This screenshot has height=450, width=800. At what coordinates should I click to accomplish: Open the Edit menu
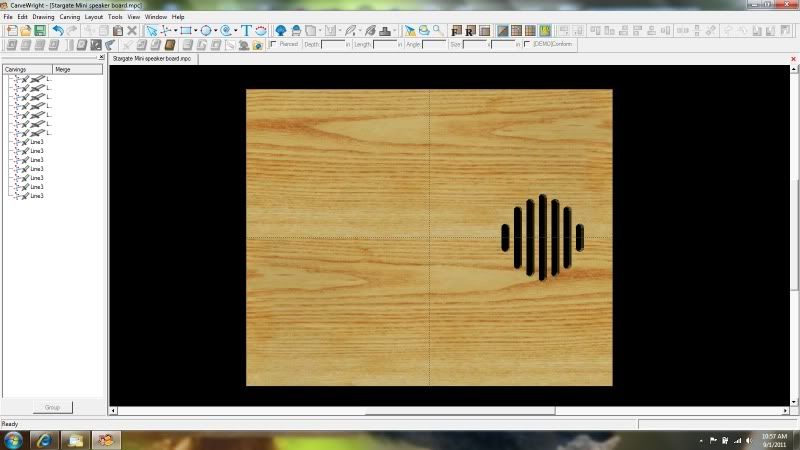pyautogui.click(x=22, y=17)
